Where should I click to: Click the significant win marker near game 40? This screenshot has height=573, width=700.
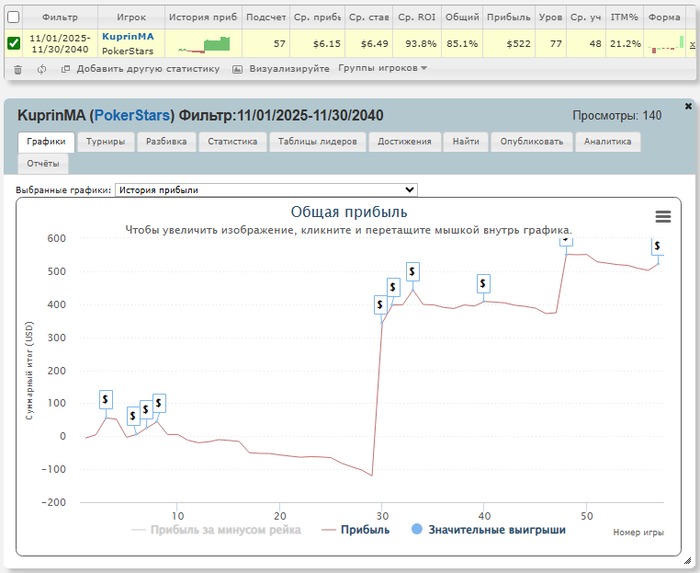coord(483,284)
